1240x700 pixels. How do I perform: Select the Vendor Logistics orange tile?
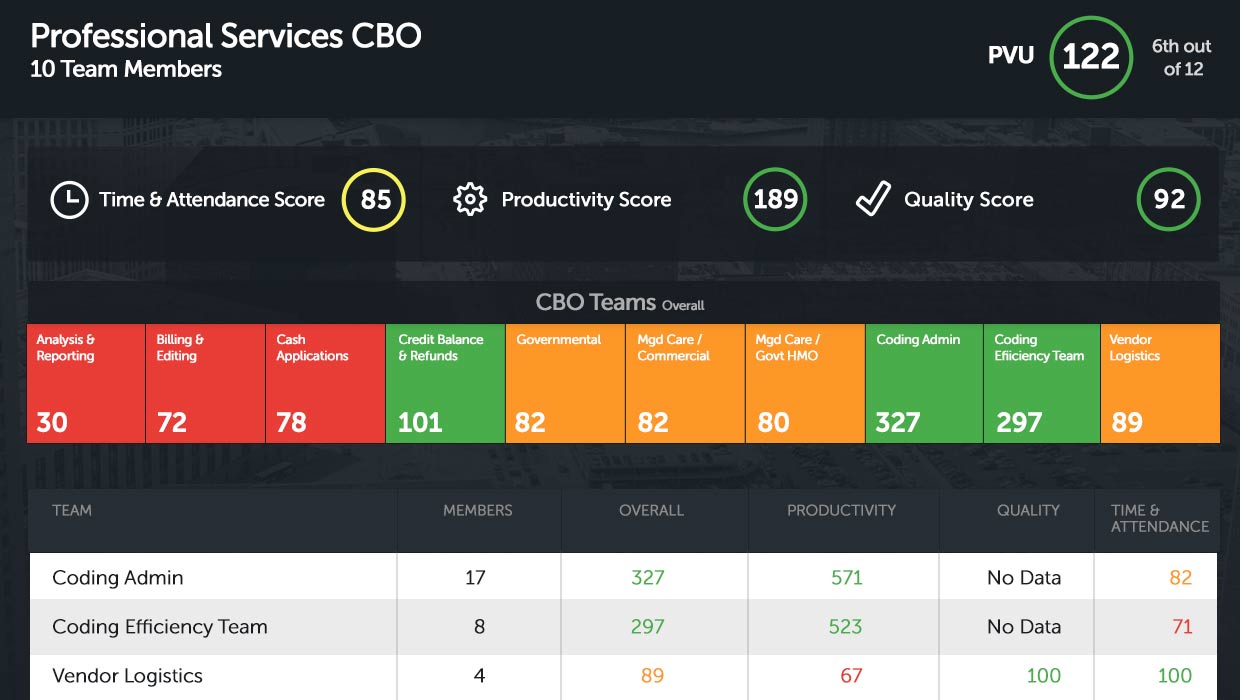tap(1160, 383)
